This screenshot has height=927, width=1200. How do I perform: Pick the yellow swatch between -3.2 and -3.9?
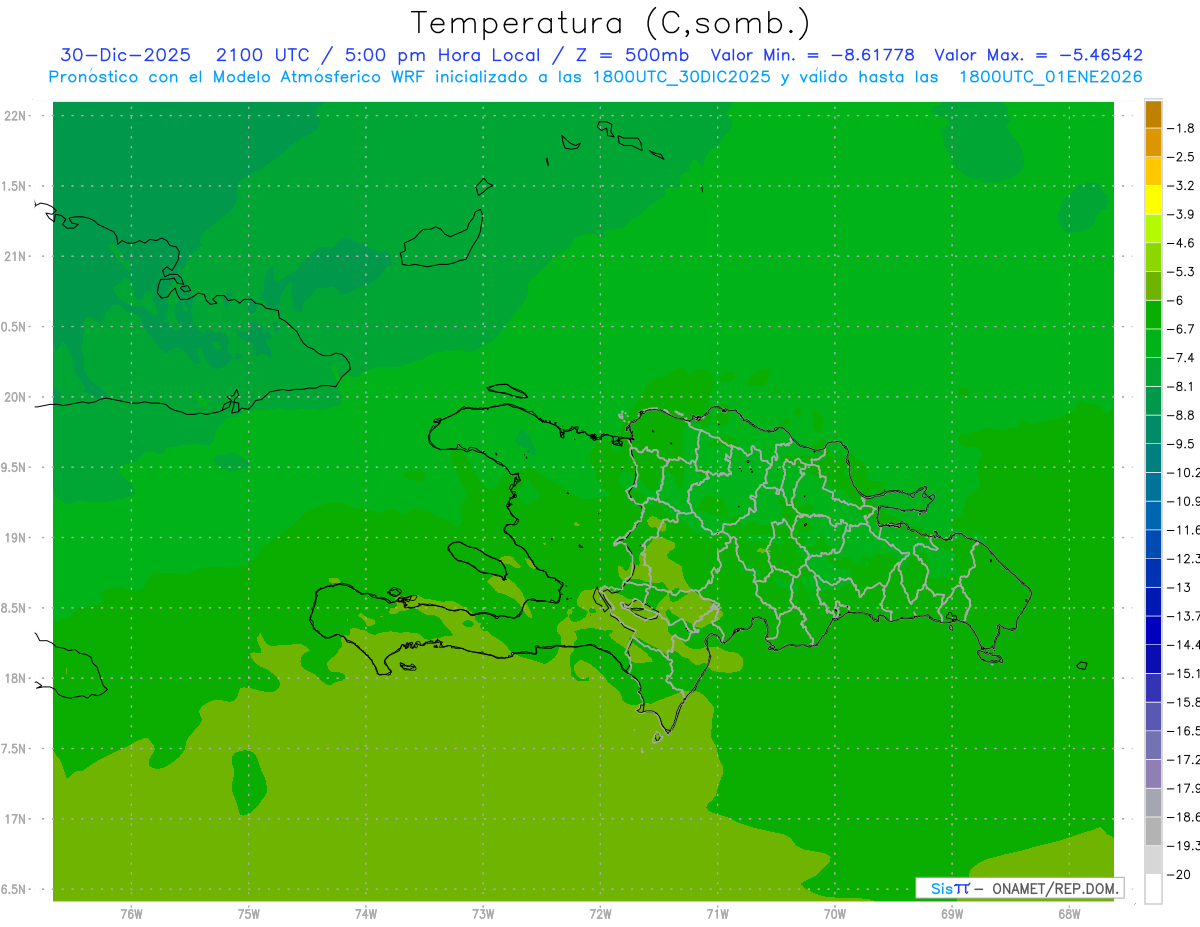tap(1153, 200)
